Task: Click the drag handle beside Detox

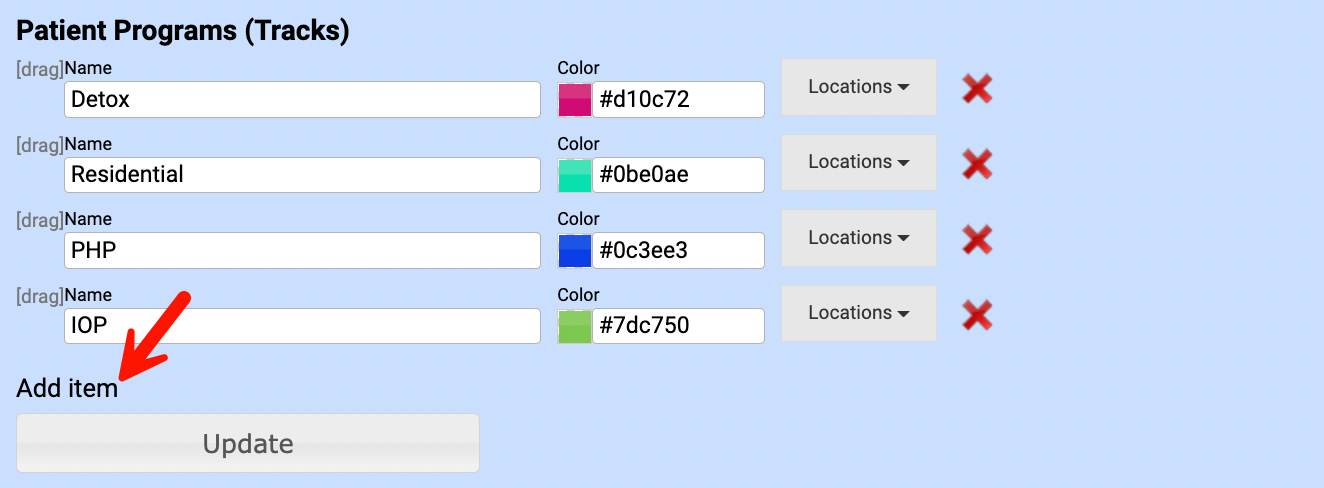Action: [x=39, y=69]
